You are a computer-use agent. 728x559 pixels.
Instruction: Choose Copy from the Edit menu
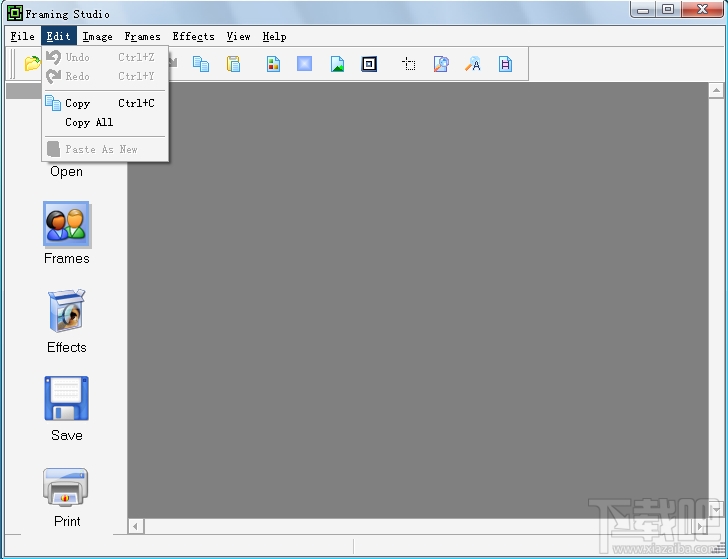105,104
